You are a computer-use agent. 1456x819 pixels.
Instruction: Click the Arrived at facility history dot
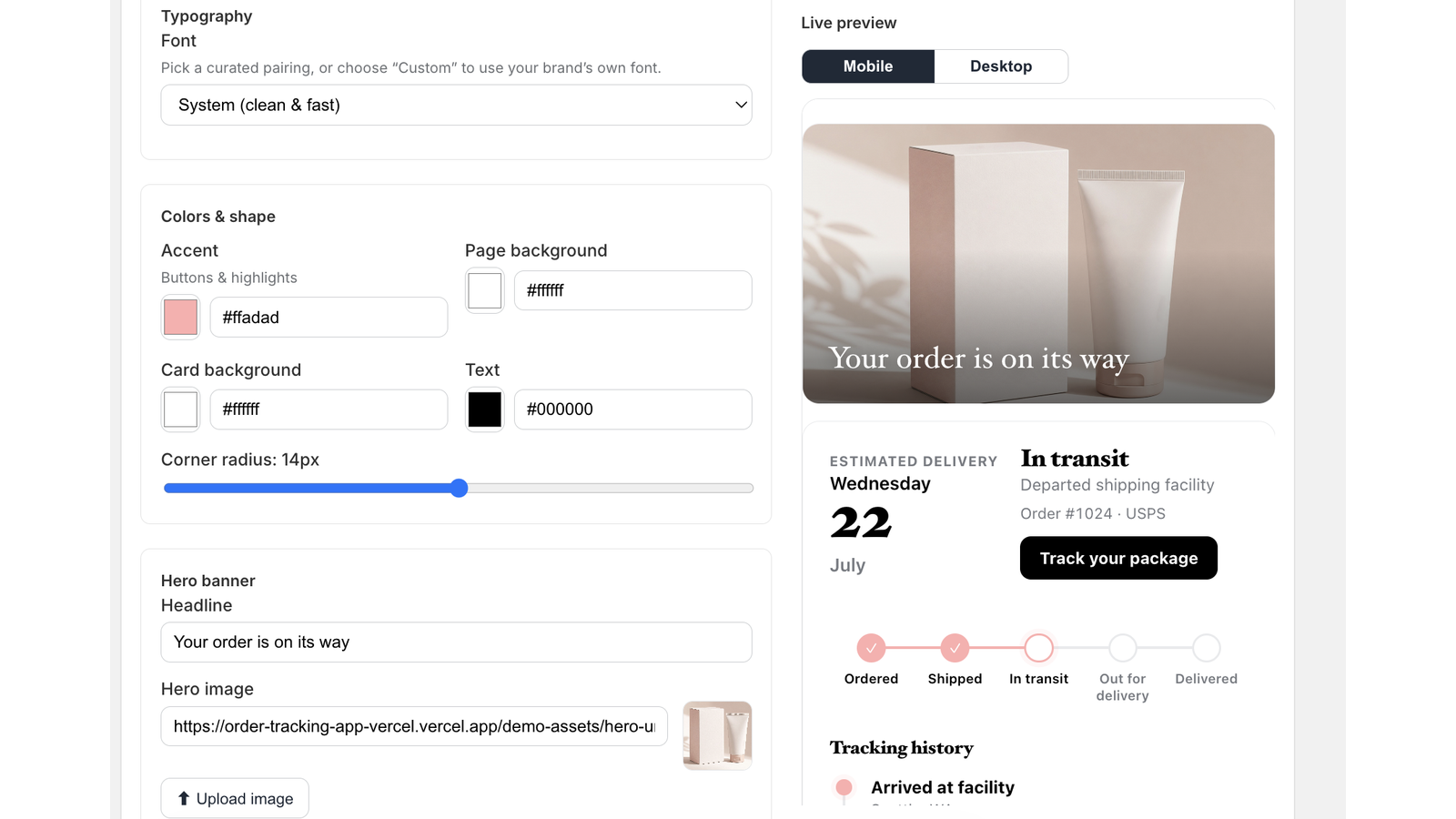coord(844,787)
